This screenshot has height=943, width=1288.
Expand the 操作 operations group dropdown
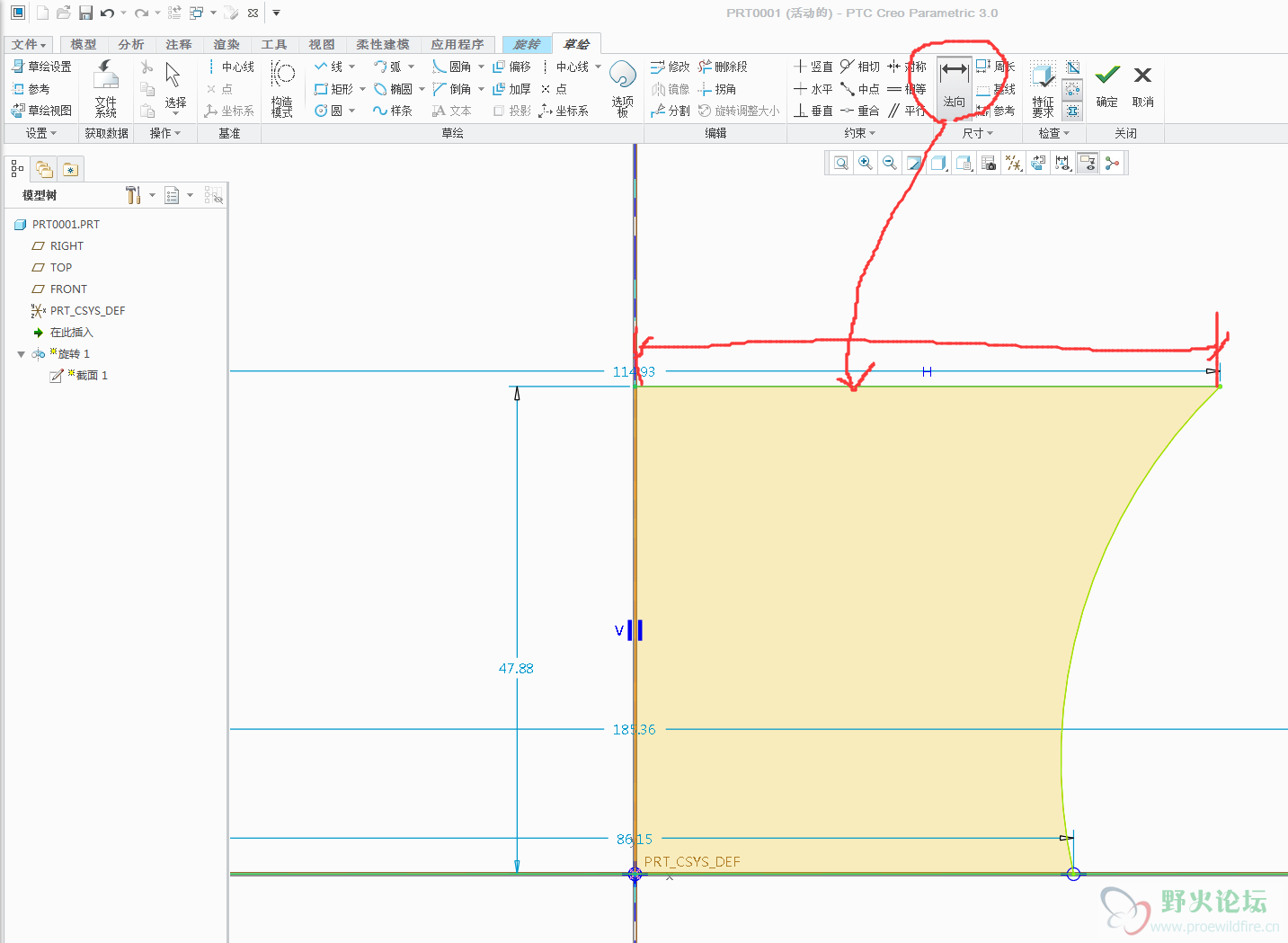point(165,133)
